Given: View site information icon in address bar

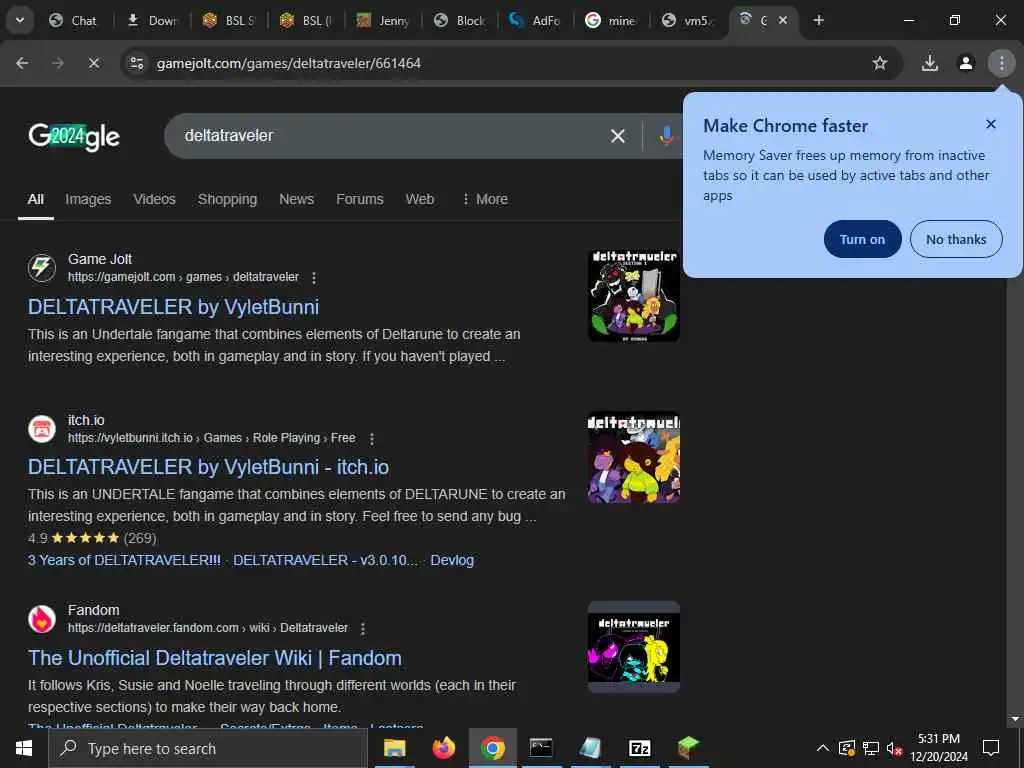Looking at the screenshot, I should point(136,63).
